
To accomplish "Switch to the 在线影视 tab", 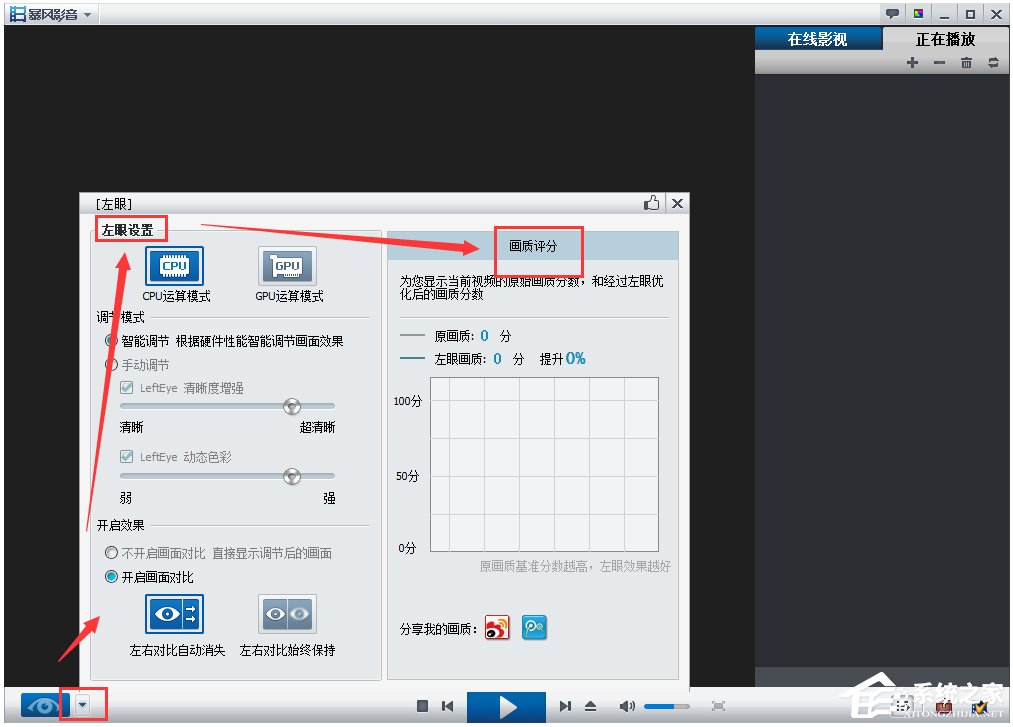I will pos(817,39).
